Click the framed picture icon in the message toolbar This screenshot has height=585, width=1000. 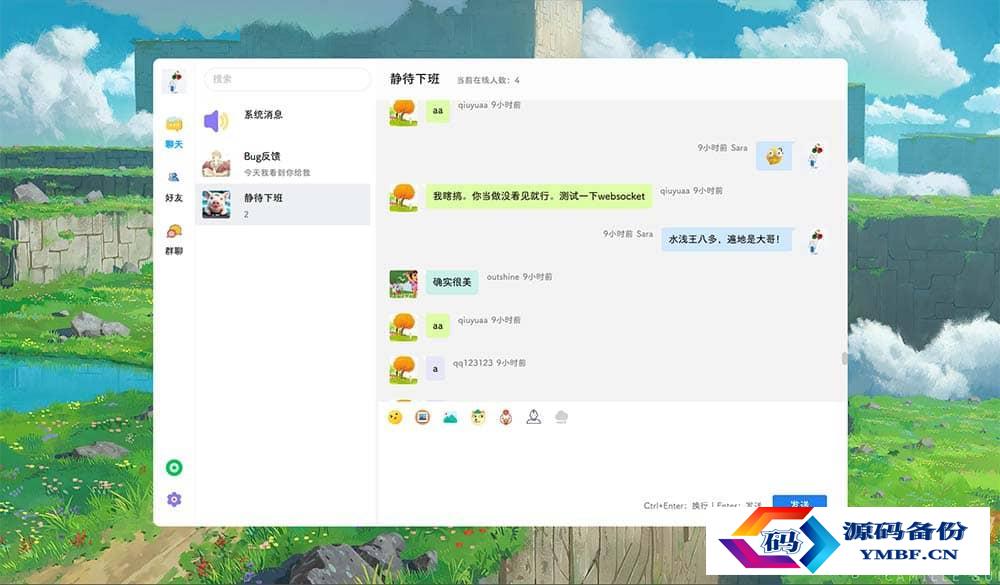pyautogui.click(x=422, y=417)
